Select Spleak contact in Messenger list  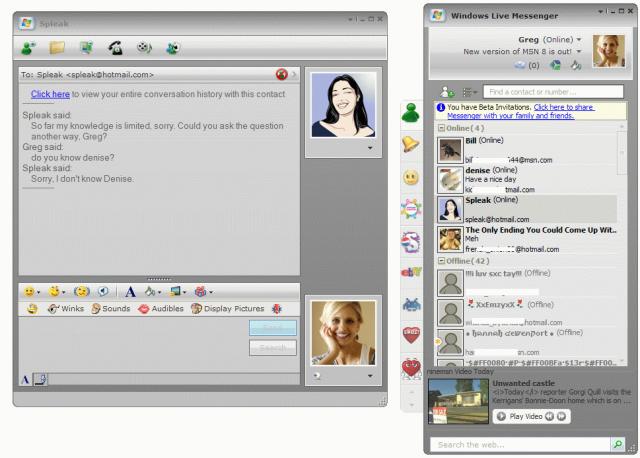pyautogui.click(x=527, y=209)
